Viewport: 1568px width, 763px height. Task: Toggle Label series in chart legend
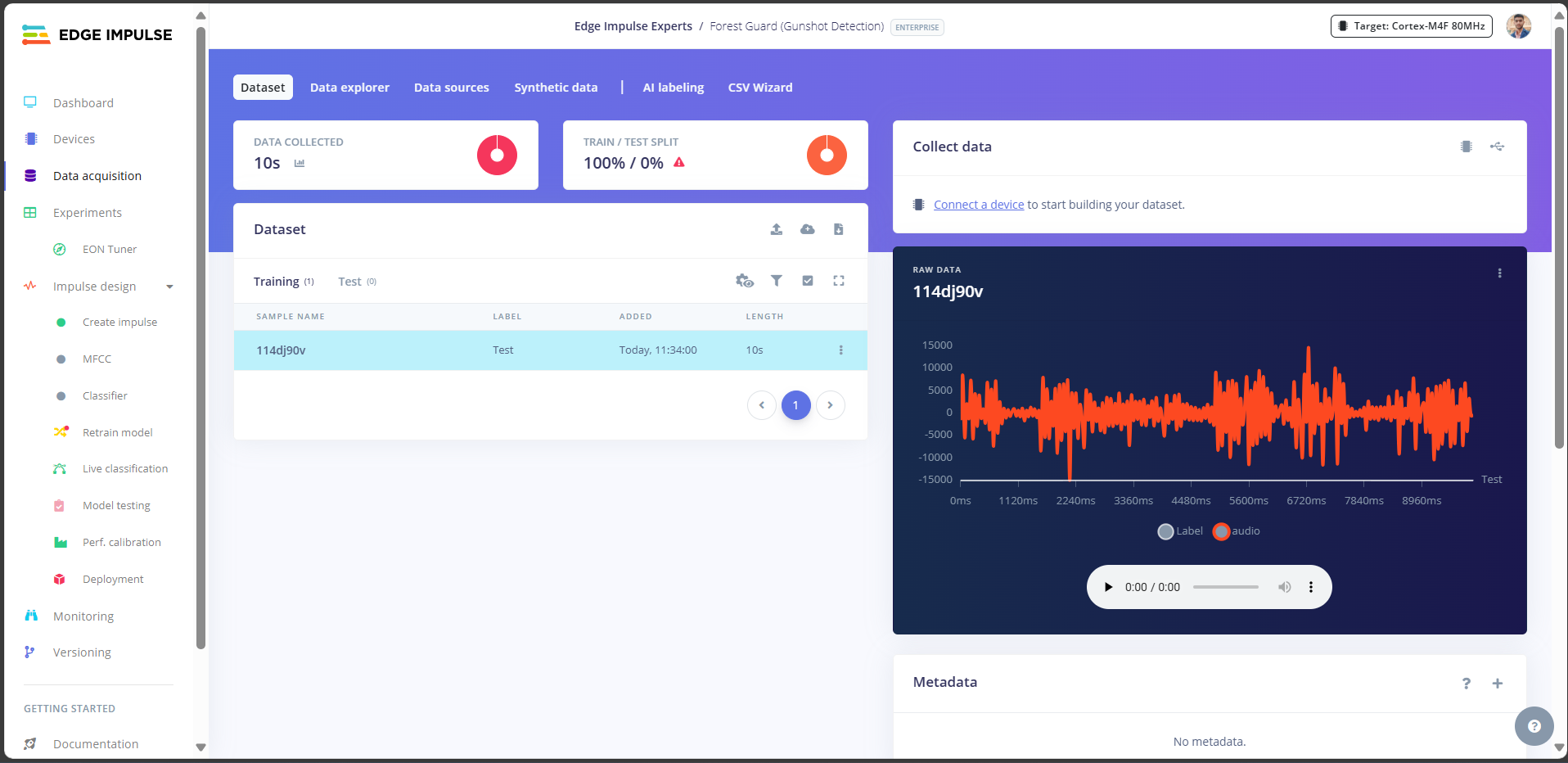1180,531
